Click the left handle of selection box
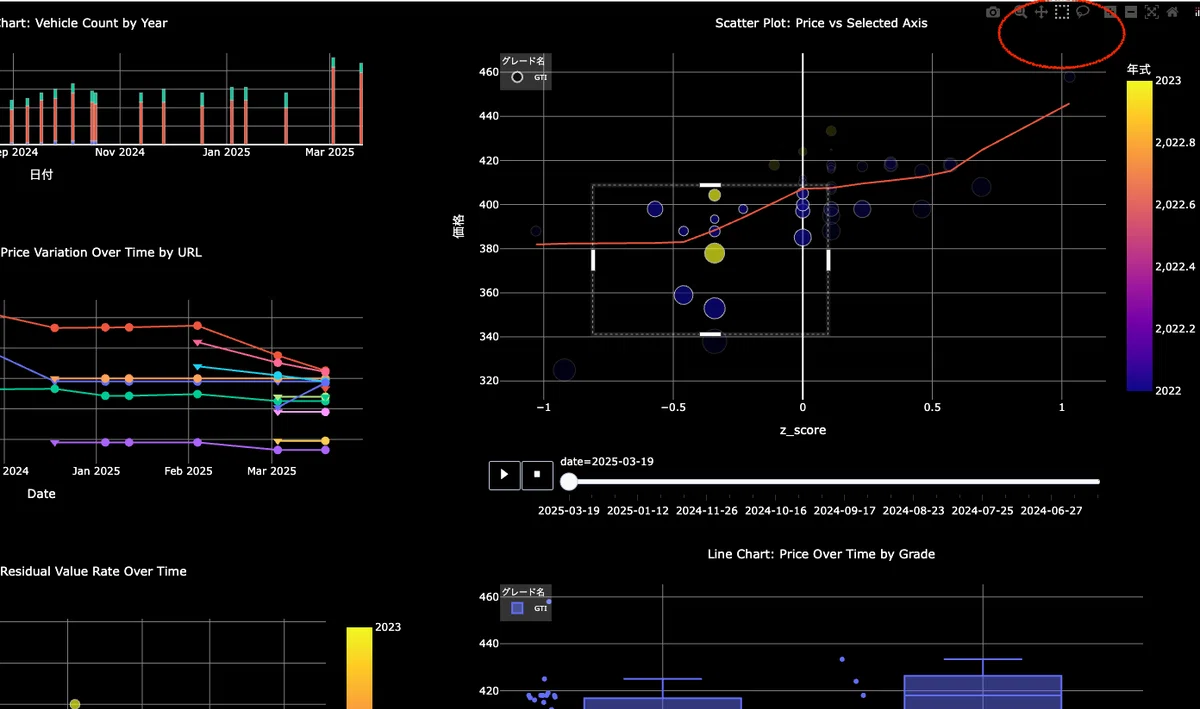 coord(593,260)
